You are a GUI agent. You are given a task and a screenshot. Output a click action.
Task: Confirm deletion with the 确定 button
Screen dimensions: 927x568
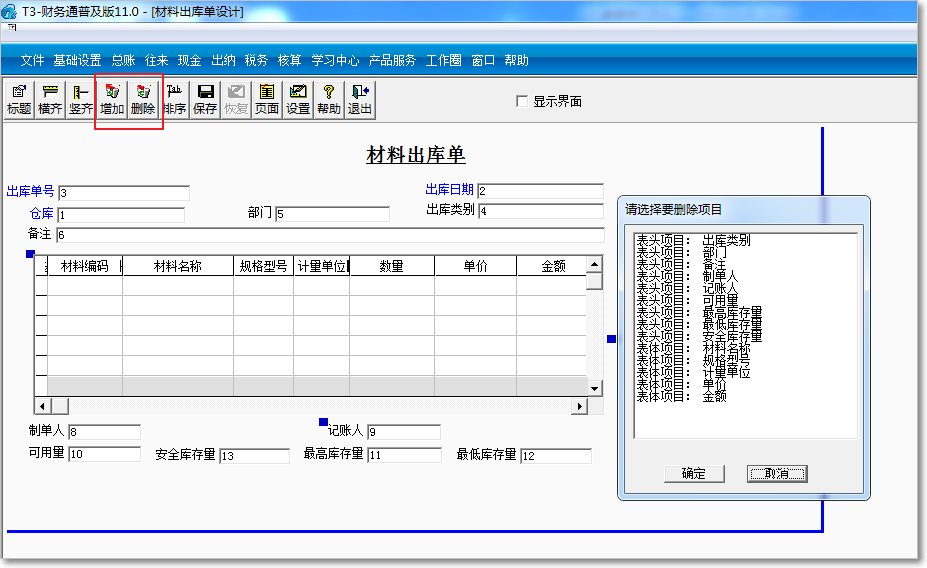693,474
